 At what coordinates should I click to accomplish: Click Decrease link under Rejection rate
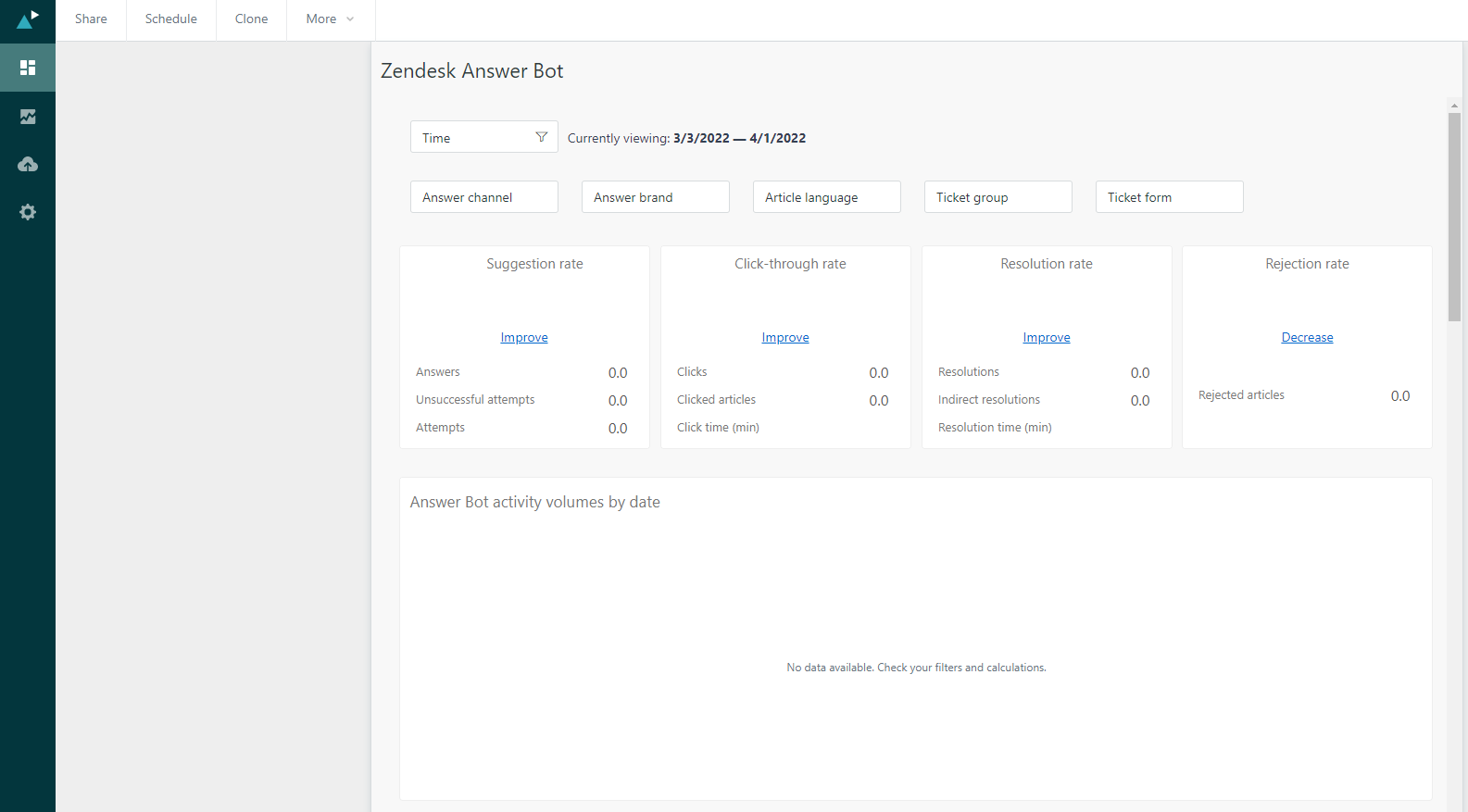point(1308,338)
